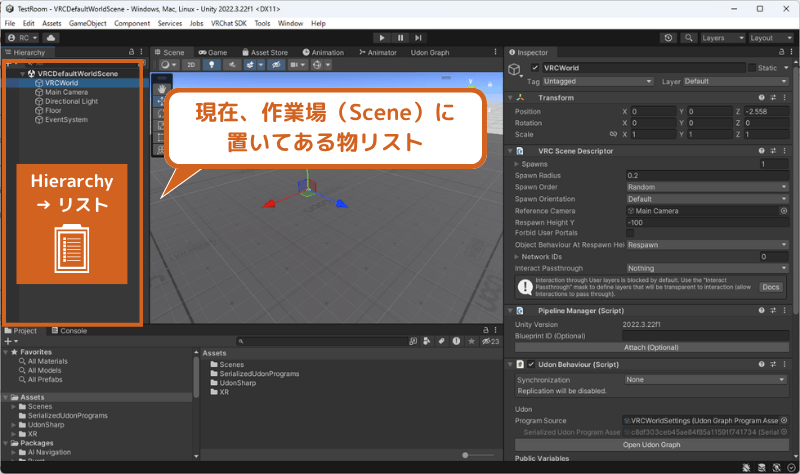Open the Synchronization dropdown set to None

[705, 380]
